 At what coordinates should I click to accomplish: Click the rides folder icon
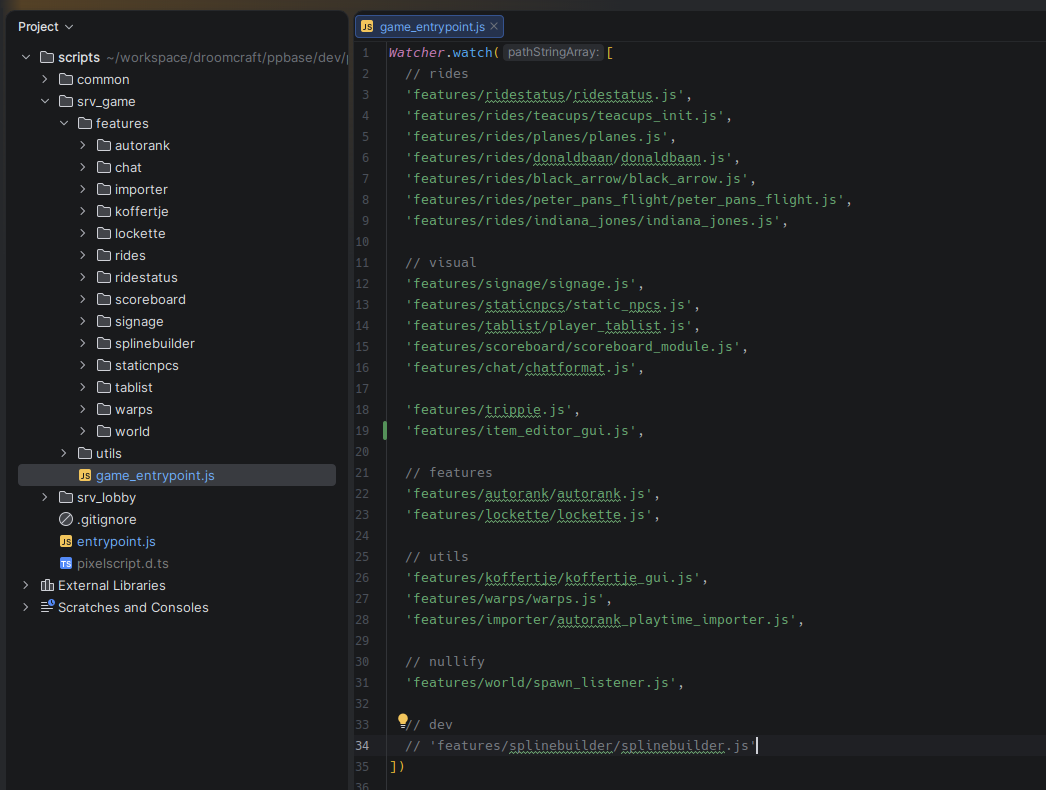tap(104, 255)
